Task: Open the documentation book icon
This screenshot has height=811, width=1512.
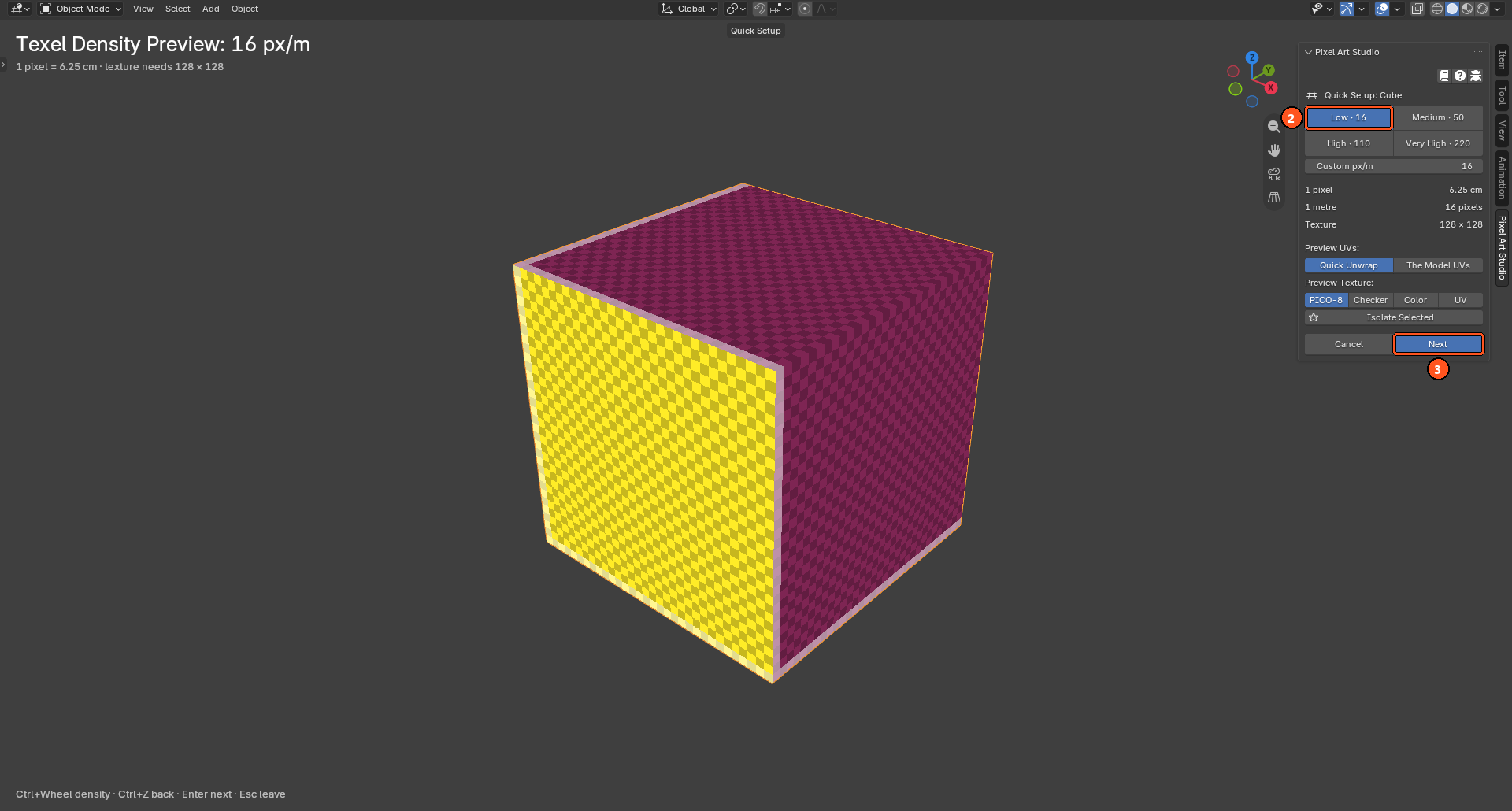Action: pyautogui.click(x=1444, y=76)
